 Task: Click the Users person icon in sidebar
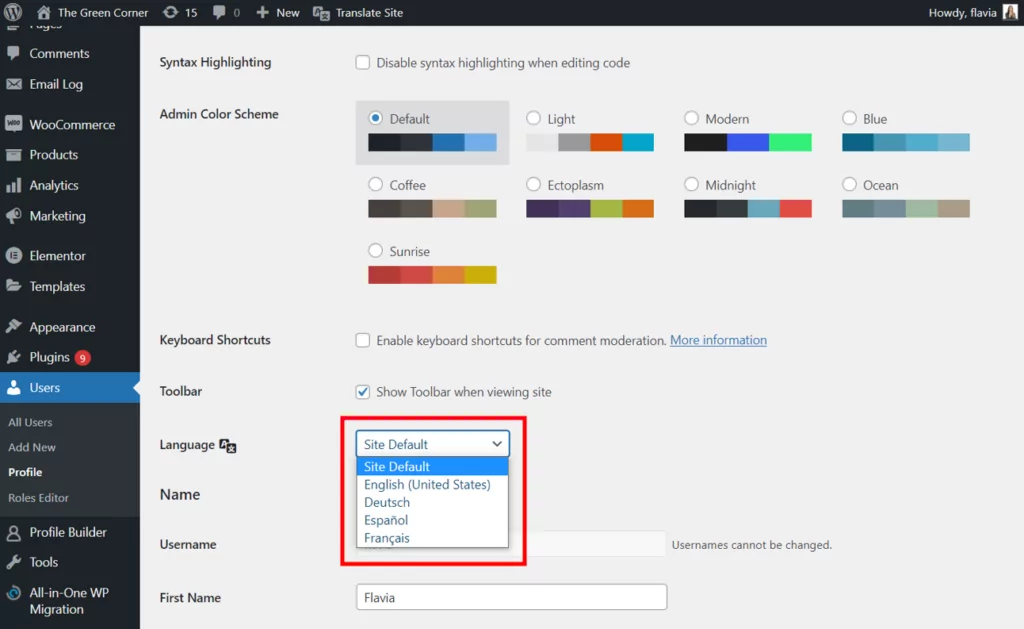tap(14, 387)
